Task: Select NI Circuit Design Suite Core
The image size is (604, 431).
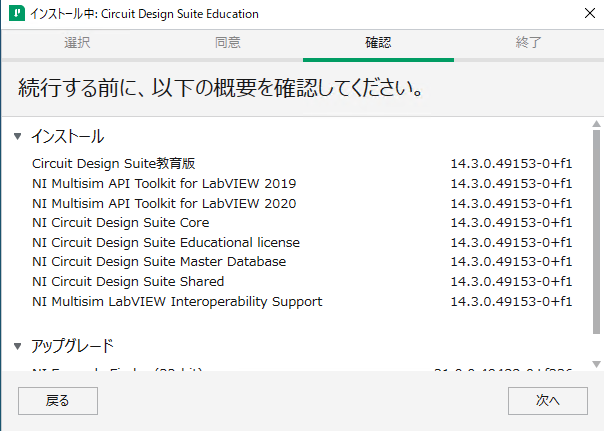Action: pyautogui.click(x=121, y=223)
